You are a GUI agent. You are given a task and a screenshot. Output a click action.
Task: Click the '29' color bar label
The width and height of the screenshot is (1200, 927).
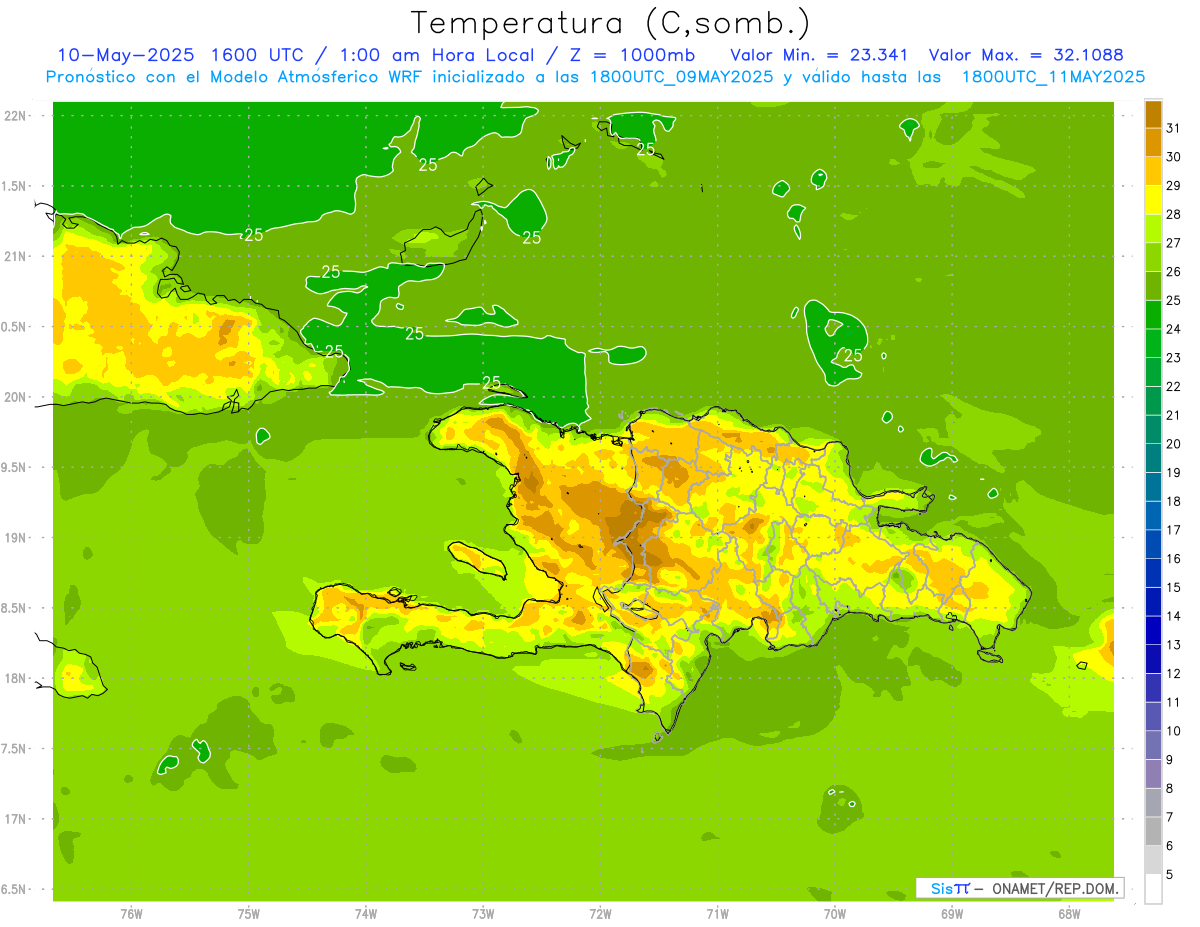pos(1173,186)
